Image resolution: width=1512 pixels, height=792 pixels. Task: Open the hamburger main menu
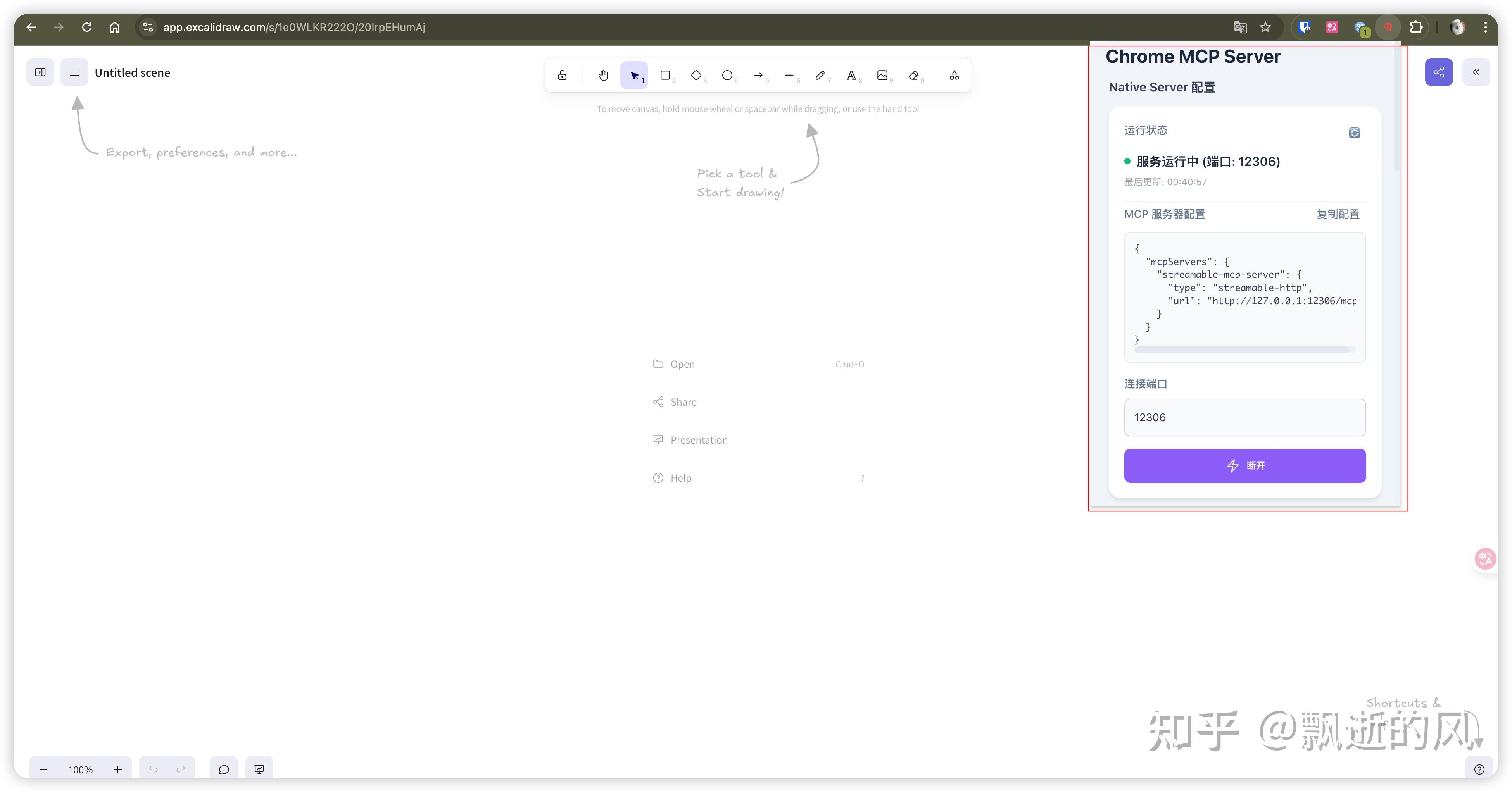74,72
